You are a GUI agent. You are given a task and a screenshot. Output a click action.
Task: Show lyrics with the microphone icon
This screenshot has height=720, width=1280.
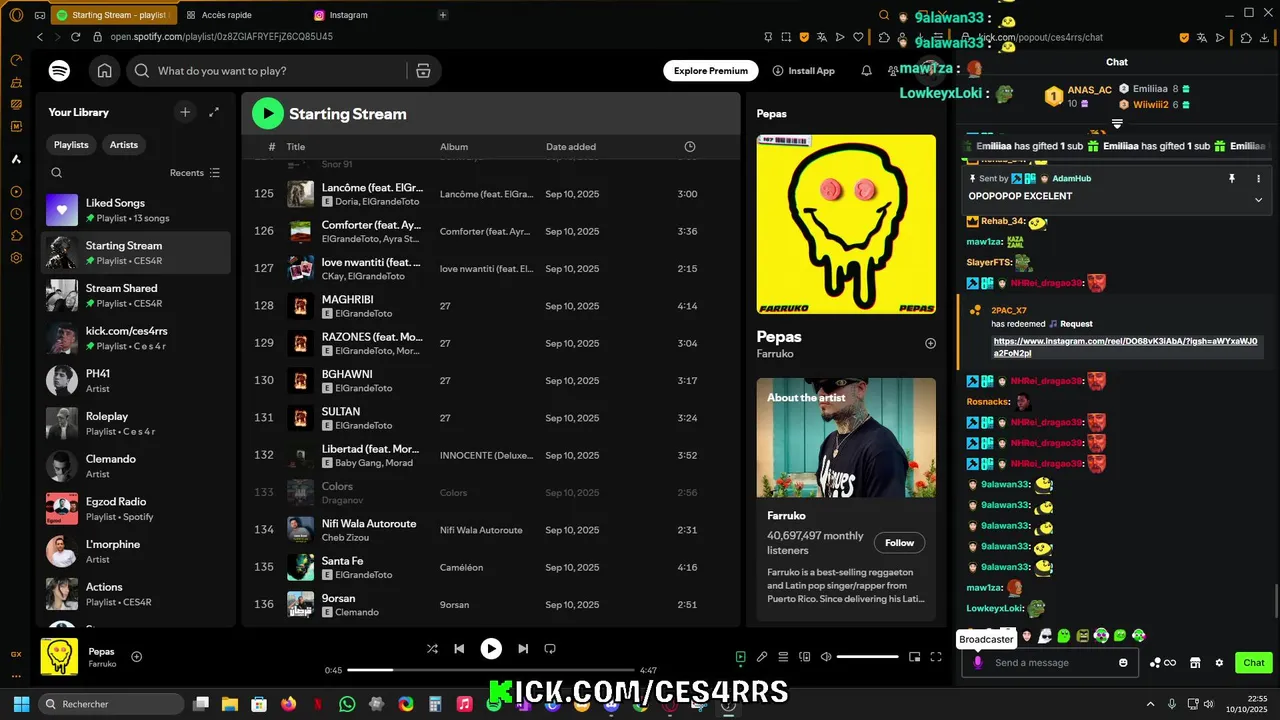coord(762,657)
